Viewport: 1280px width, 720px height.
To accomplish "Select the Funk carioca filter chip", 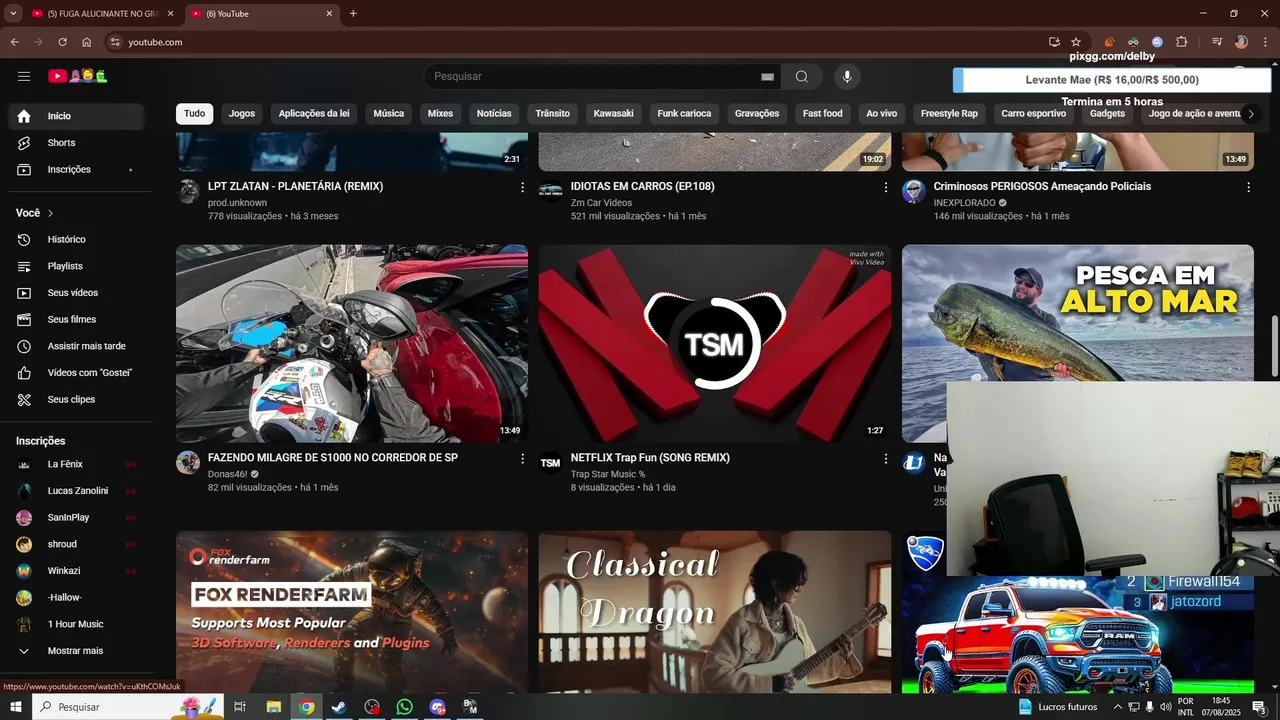I will pos(684,114).
